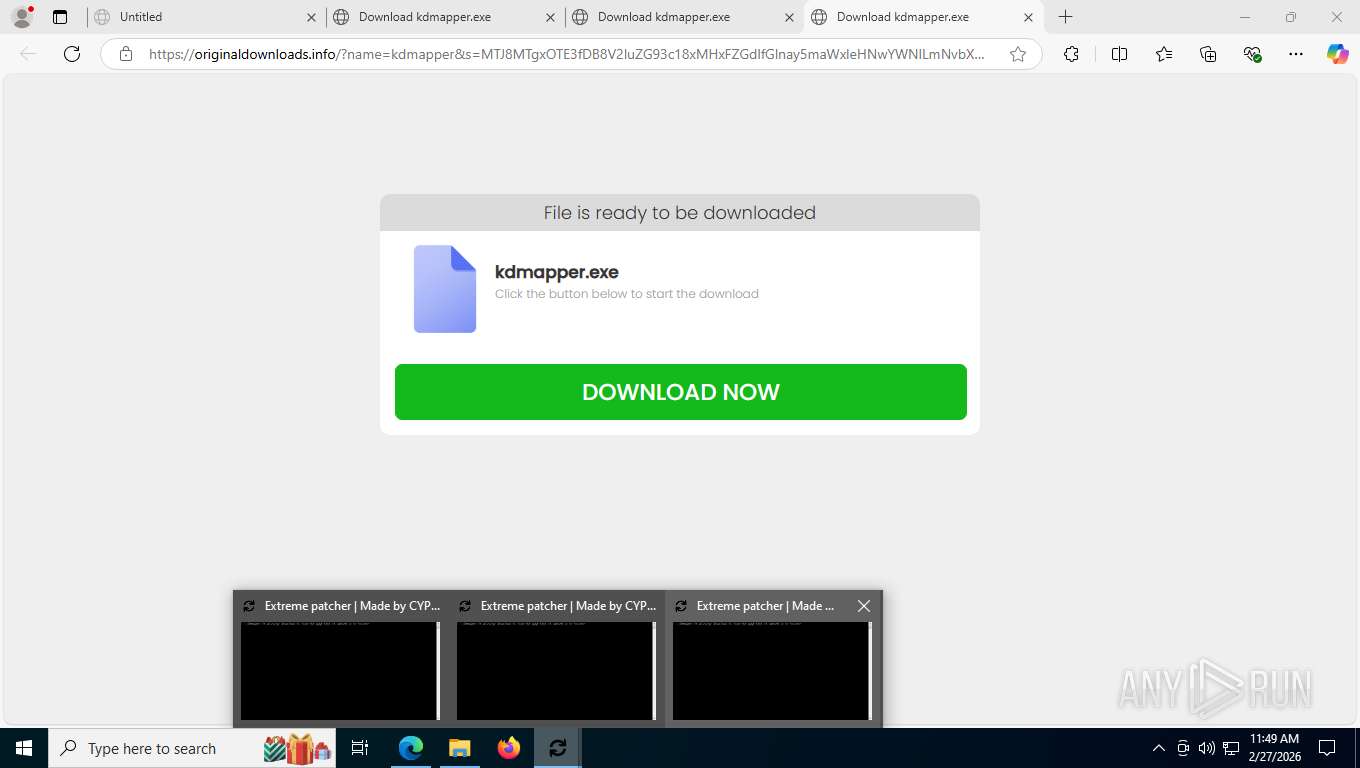Close the third Extreme patcher preview
Image resolution: width=1360 pixels, height=768 pixels.
864,606
